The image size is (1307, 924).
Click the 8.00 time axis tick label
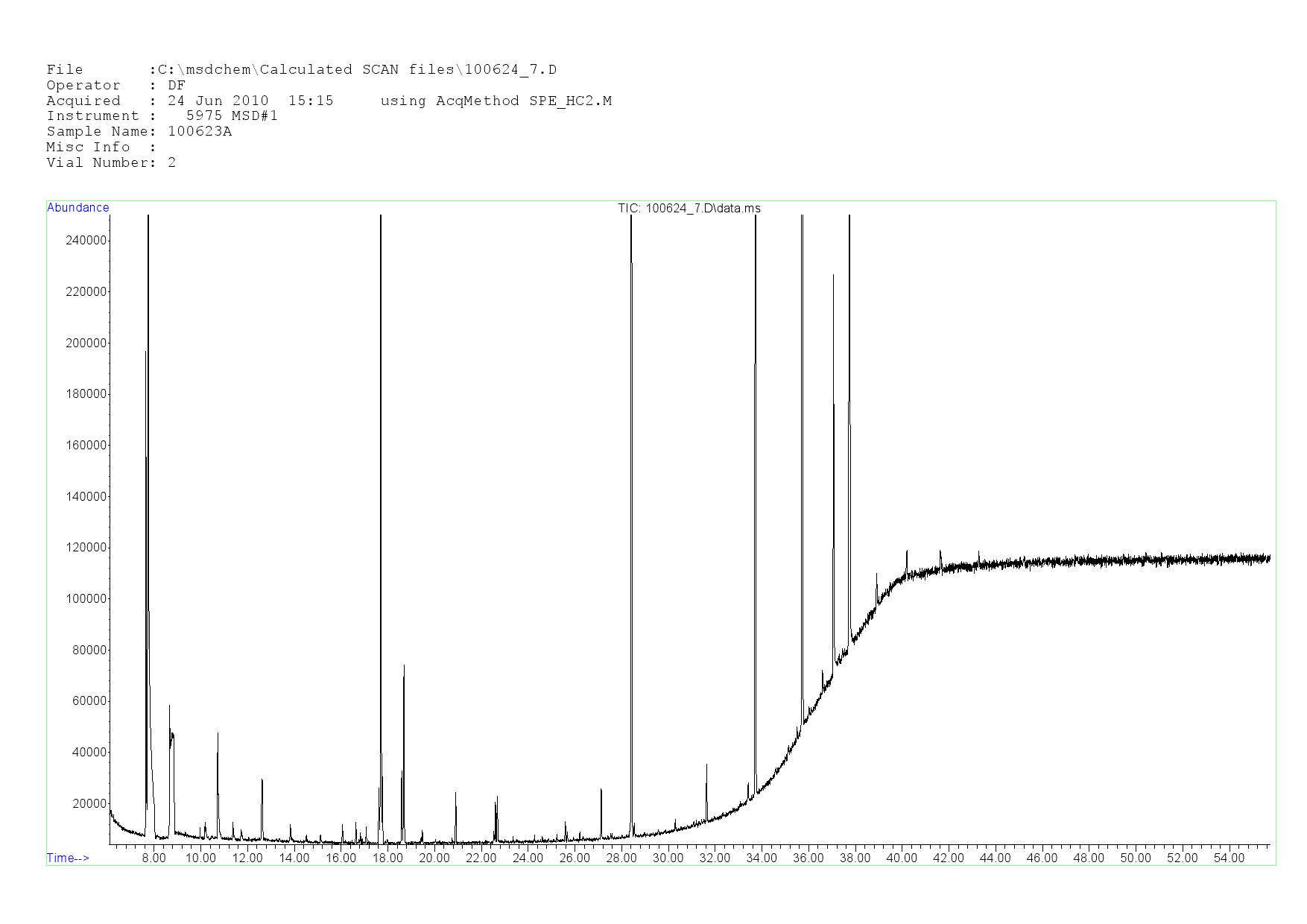[154, 858]
